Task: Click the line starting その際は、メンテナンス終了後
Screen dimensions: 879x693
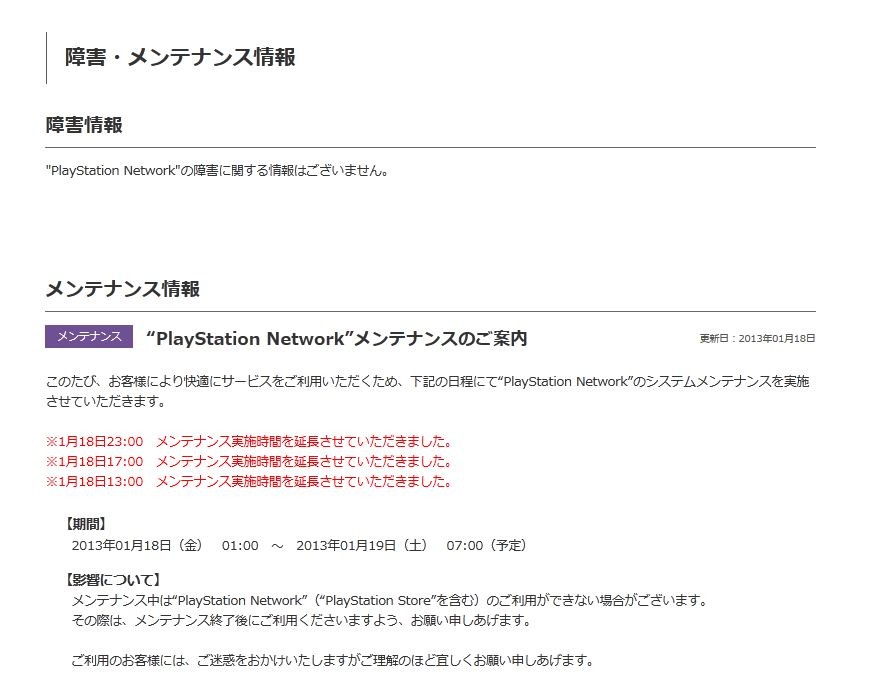Action: click(x=302, y=621)
